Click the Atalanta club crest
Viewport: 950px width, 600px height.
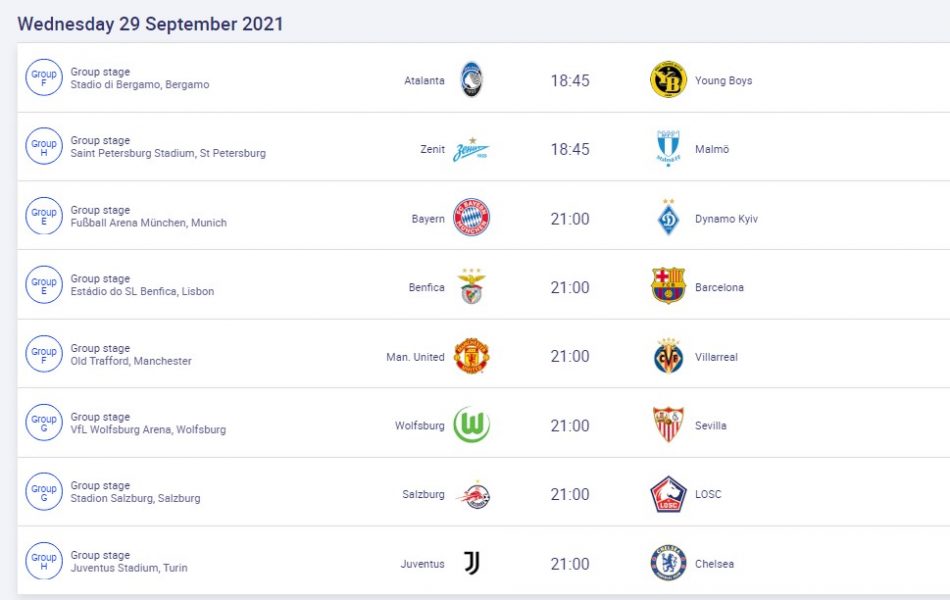[x=471, y=80]
